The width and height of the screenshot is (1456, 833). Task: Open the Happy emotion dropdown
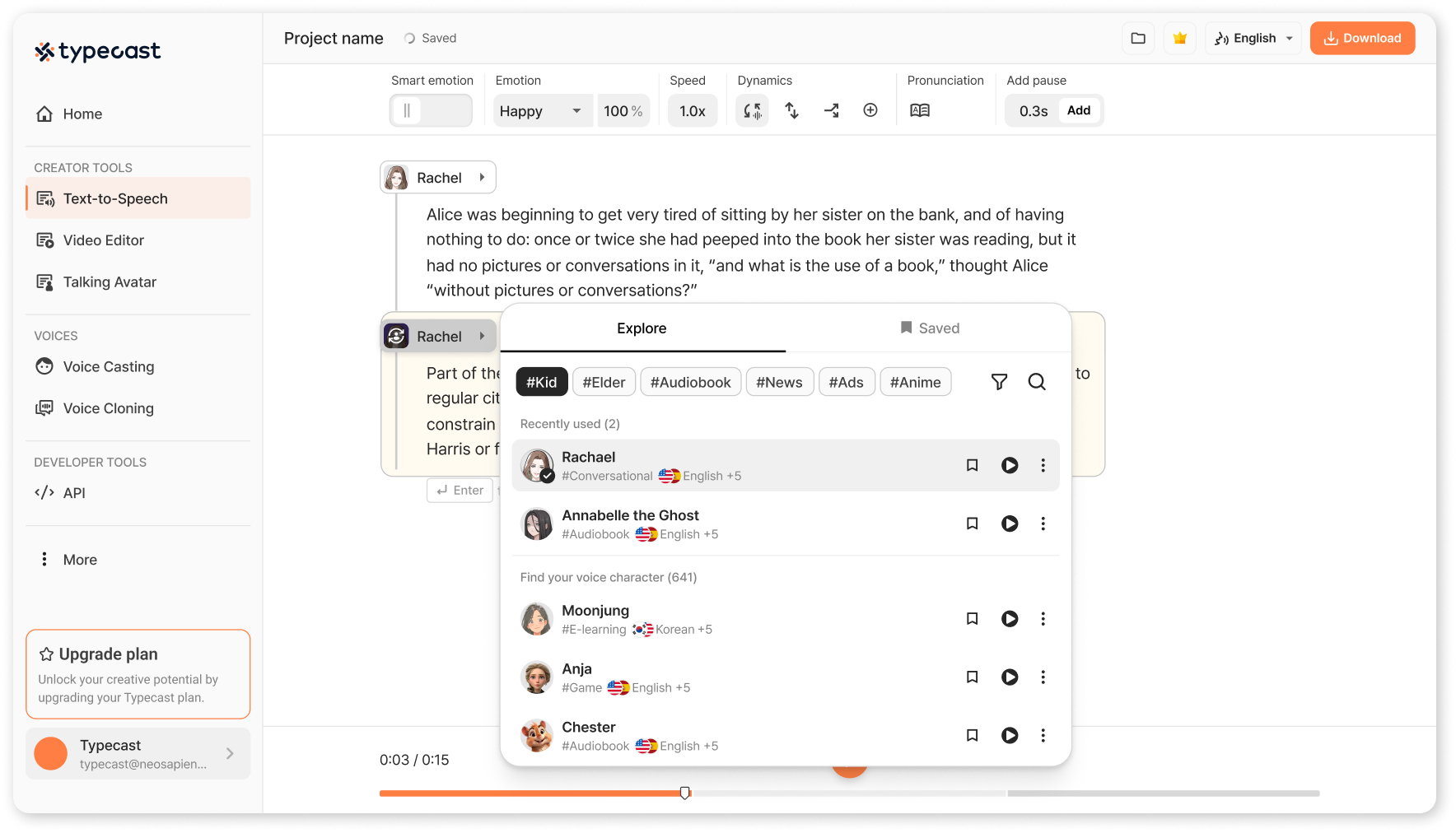[541, 111]
